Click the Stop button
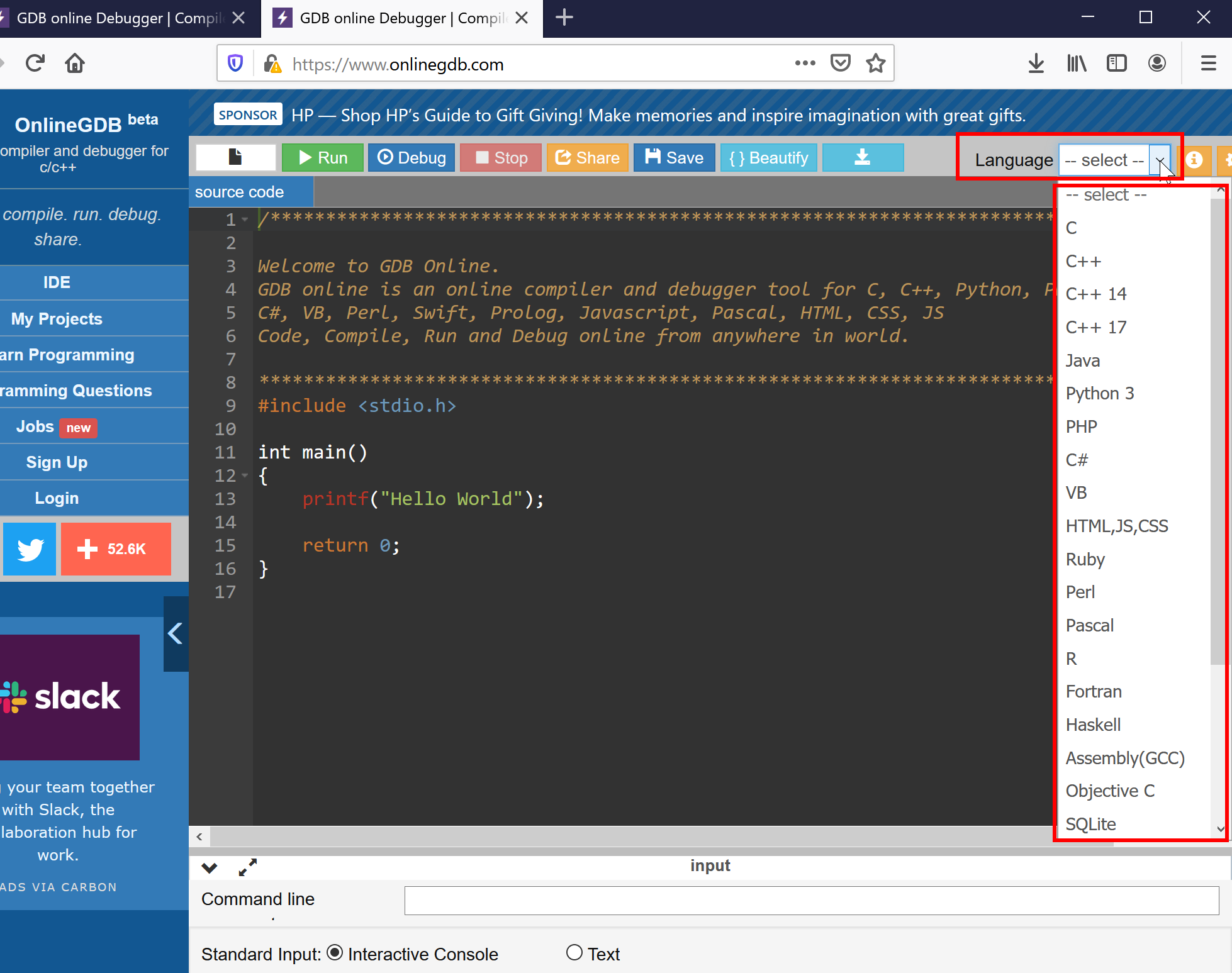1232x973 pixels. 501,157
